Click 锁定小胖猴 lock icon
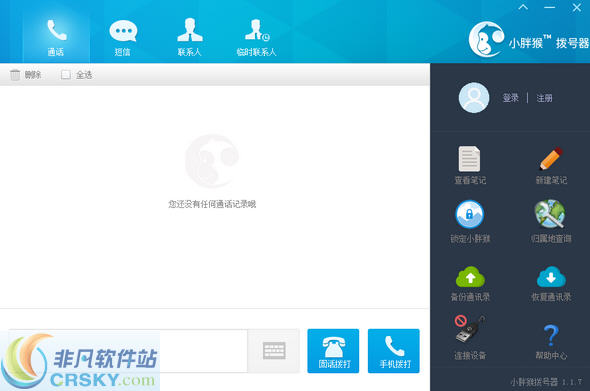 (470, 215)
